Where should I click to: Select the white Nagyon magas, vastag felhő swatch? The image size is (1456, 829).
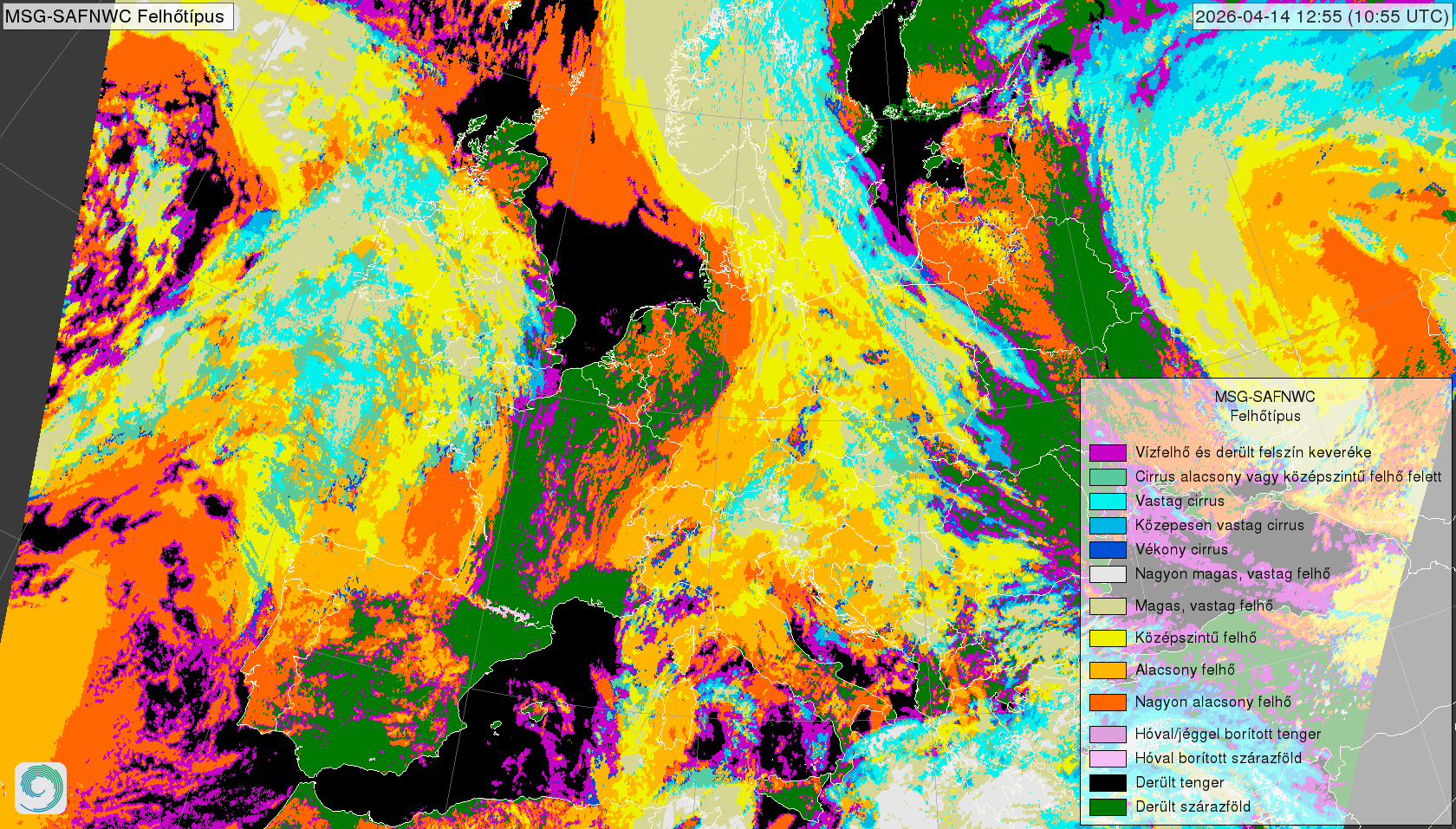1108,573
